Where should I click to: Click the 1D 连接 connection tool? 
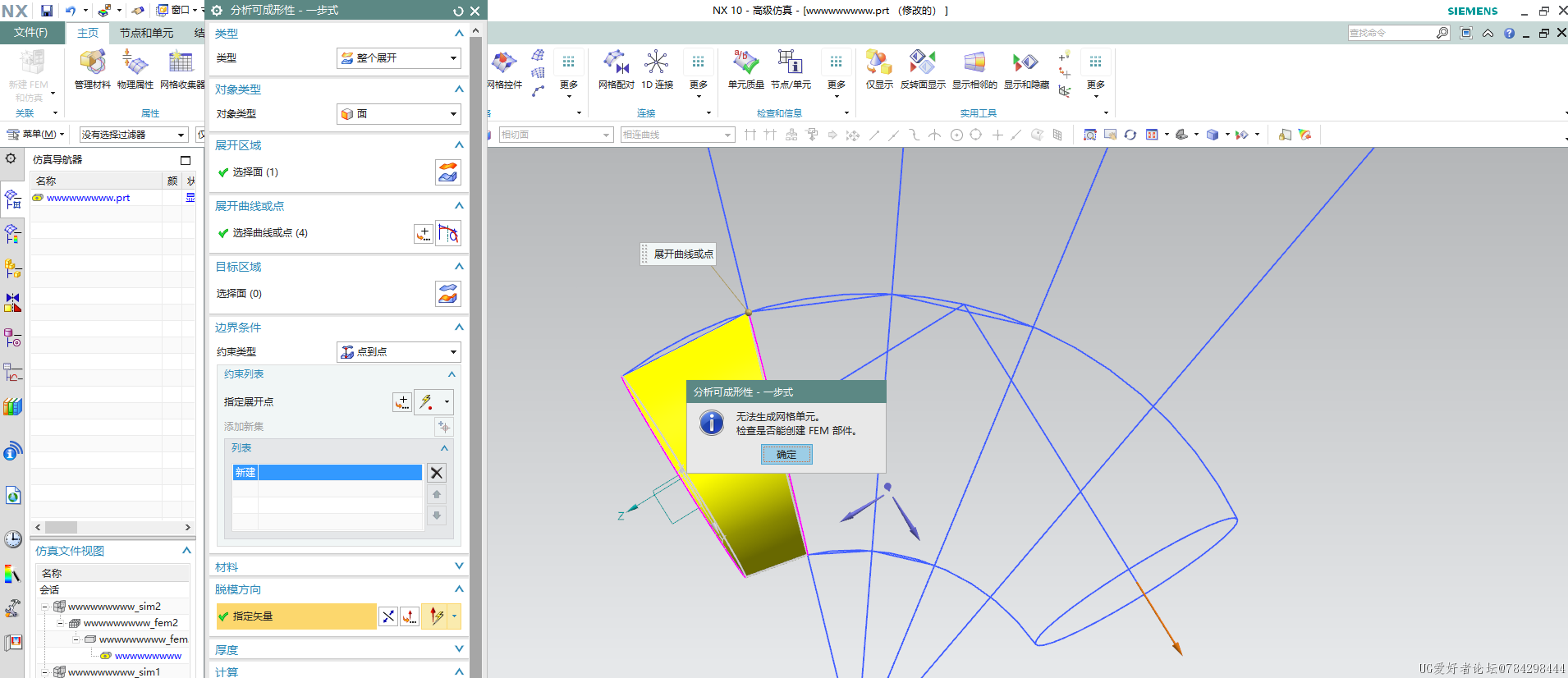(657, 70)
